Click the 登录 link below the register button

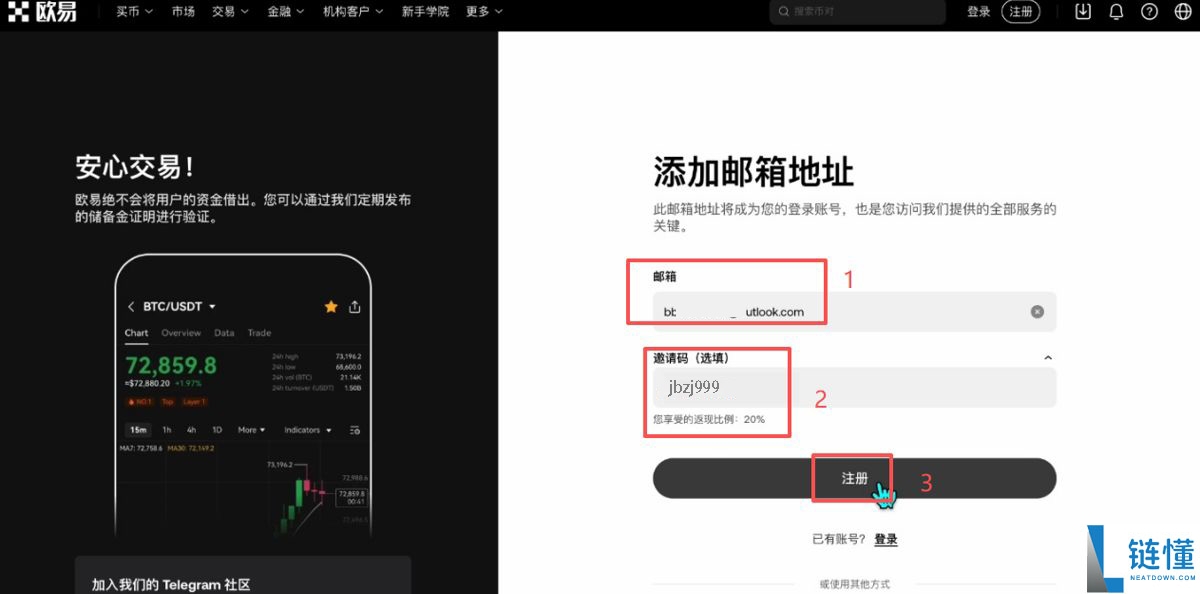[x=886, y=539]
